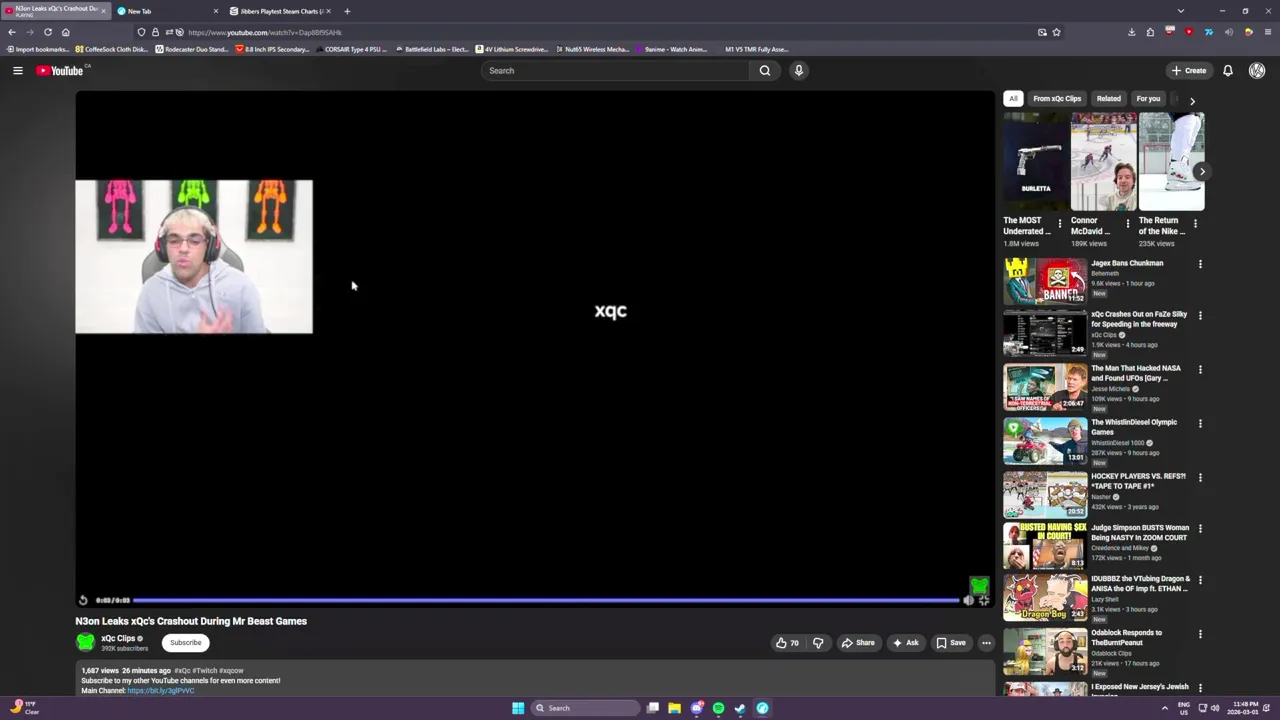Open a new browser tab with plus
1280x720 pixels.
tap(347, 11)
